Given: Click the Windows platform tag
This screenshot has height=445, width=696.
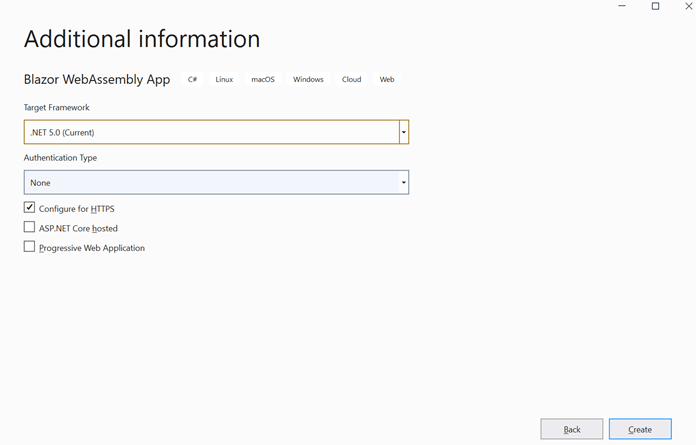Looking at the screenshot, I should [308, 79].
